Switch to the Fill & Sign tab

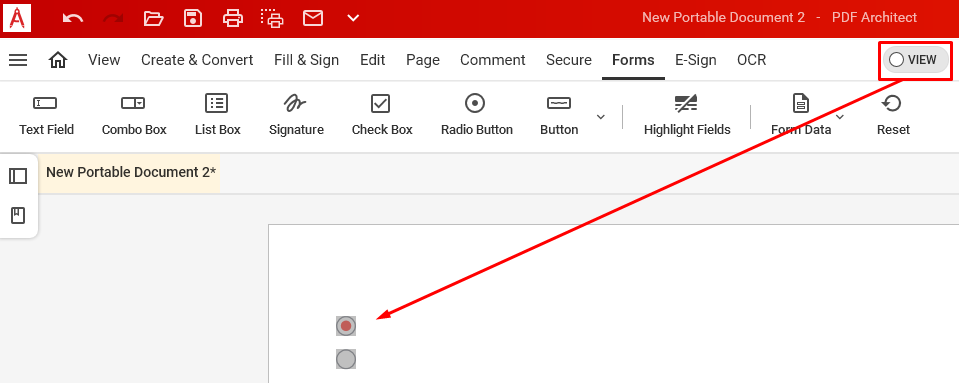306,60
